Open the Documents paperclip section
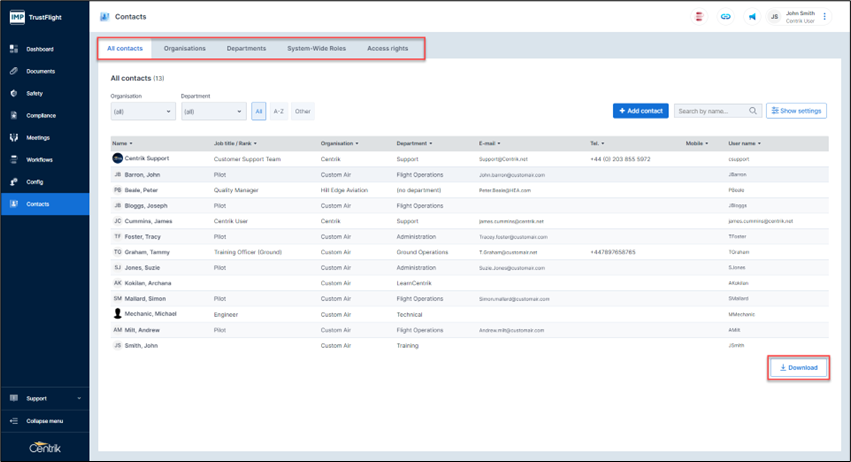 click(40, 71)
